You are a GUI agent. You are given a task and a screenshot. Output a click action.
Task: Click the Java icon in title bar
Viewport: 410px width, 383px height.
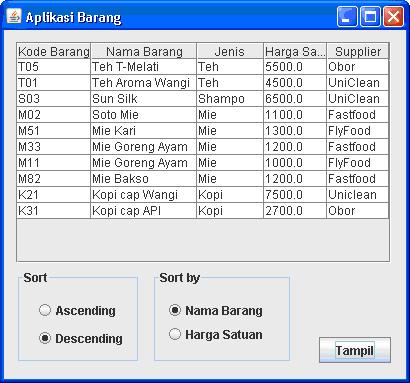pos(14,16)
